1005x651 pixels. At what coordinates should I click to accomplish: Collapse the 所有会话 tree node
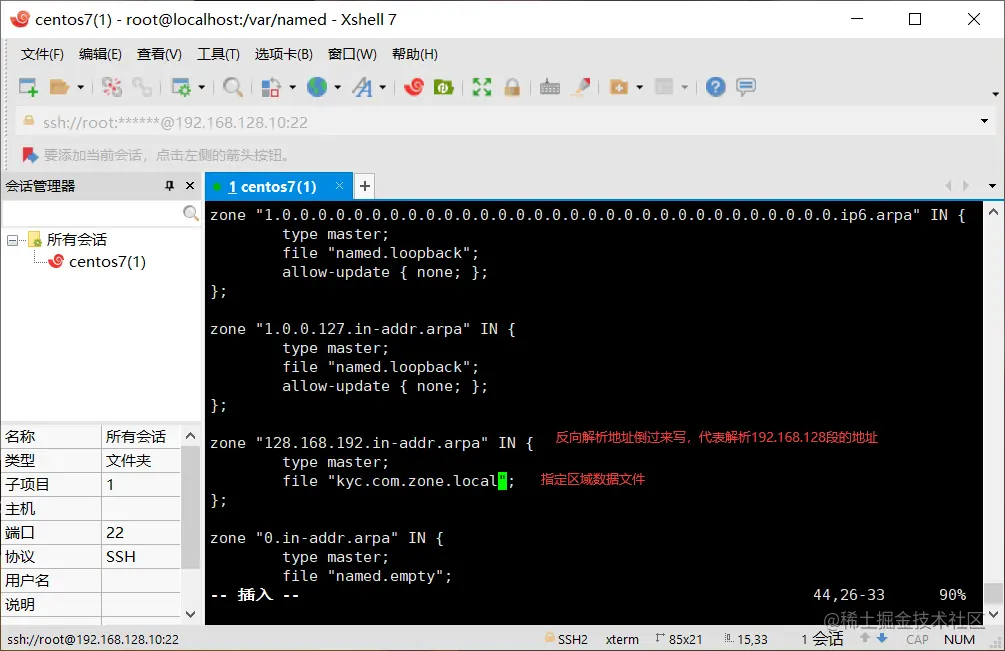tap(12, 240)
